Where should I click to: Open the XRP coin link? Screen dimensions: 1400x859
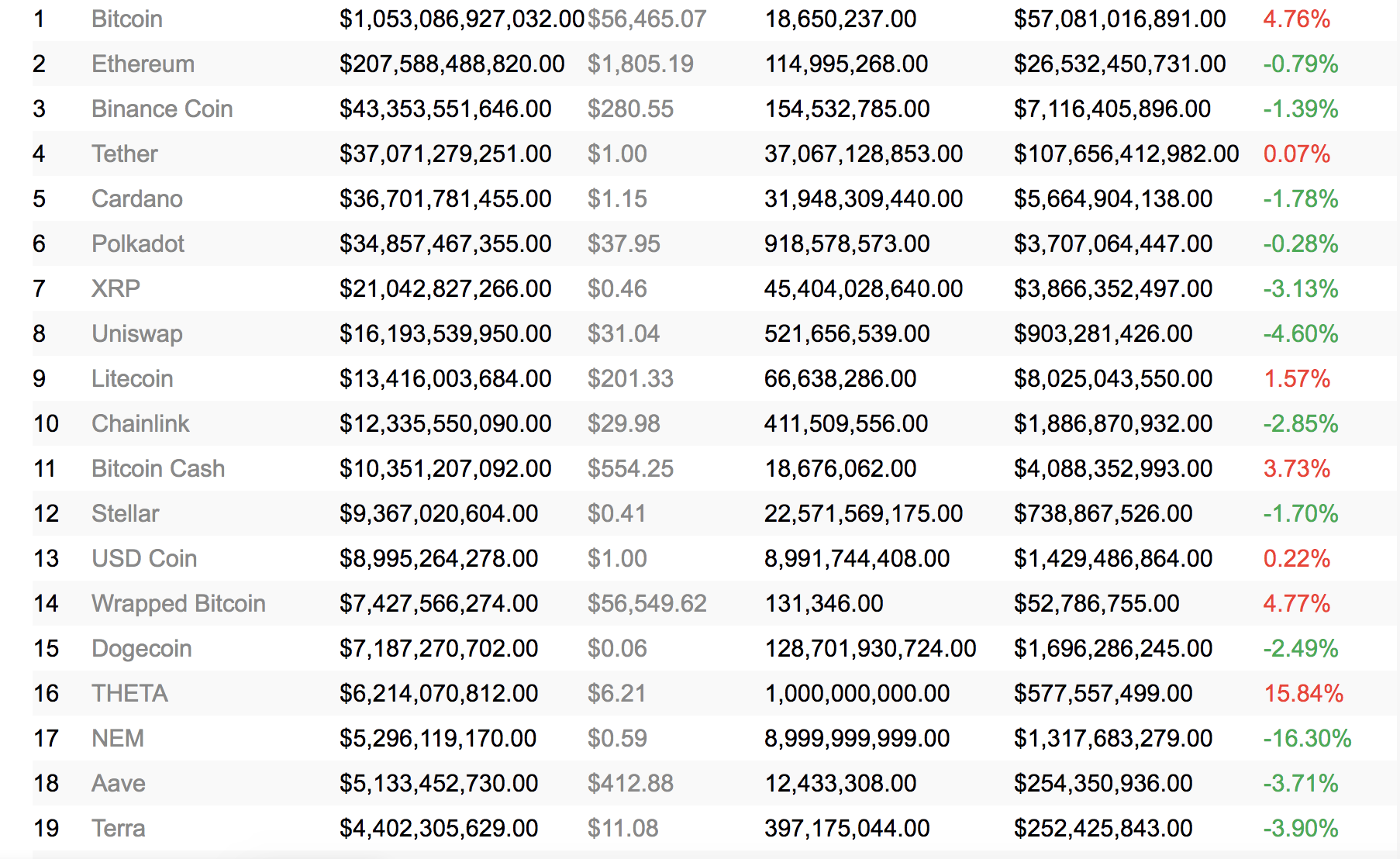[116, 288]
